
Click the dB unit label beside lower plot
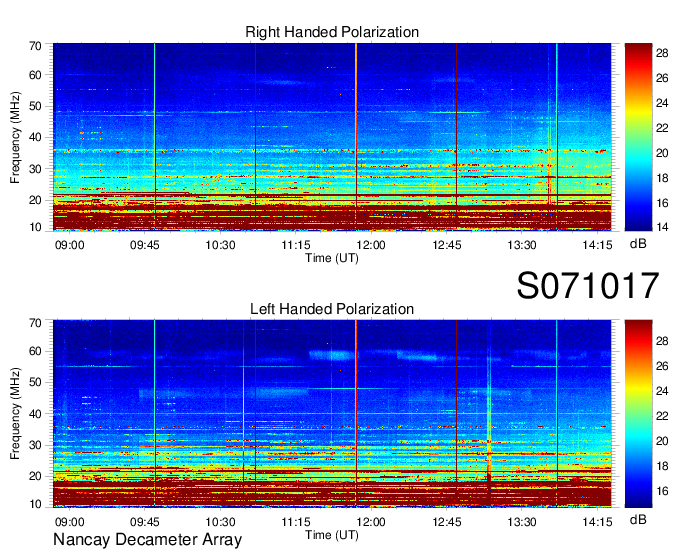click(638, 519)
